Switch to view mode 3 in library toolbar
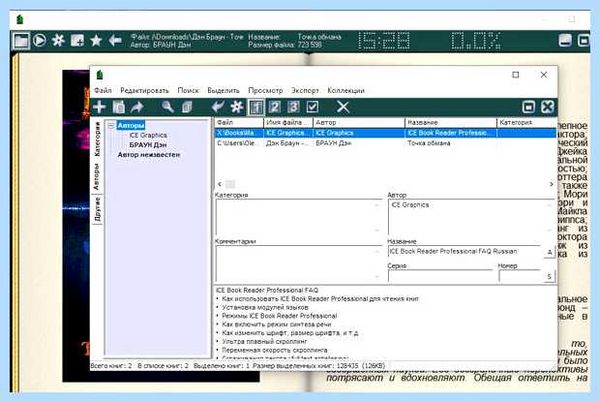The width and height of the screenshot is (600, 402). (293, 107)
